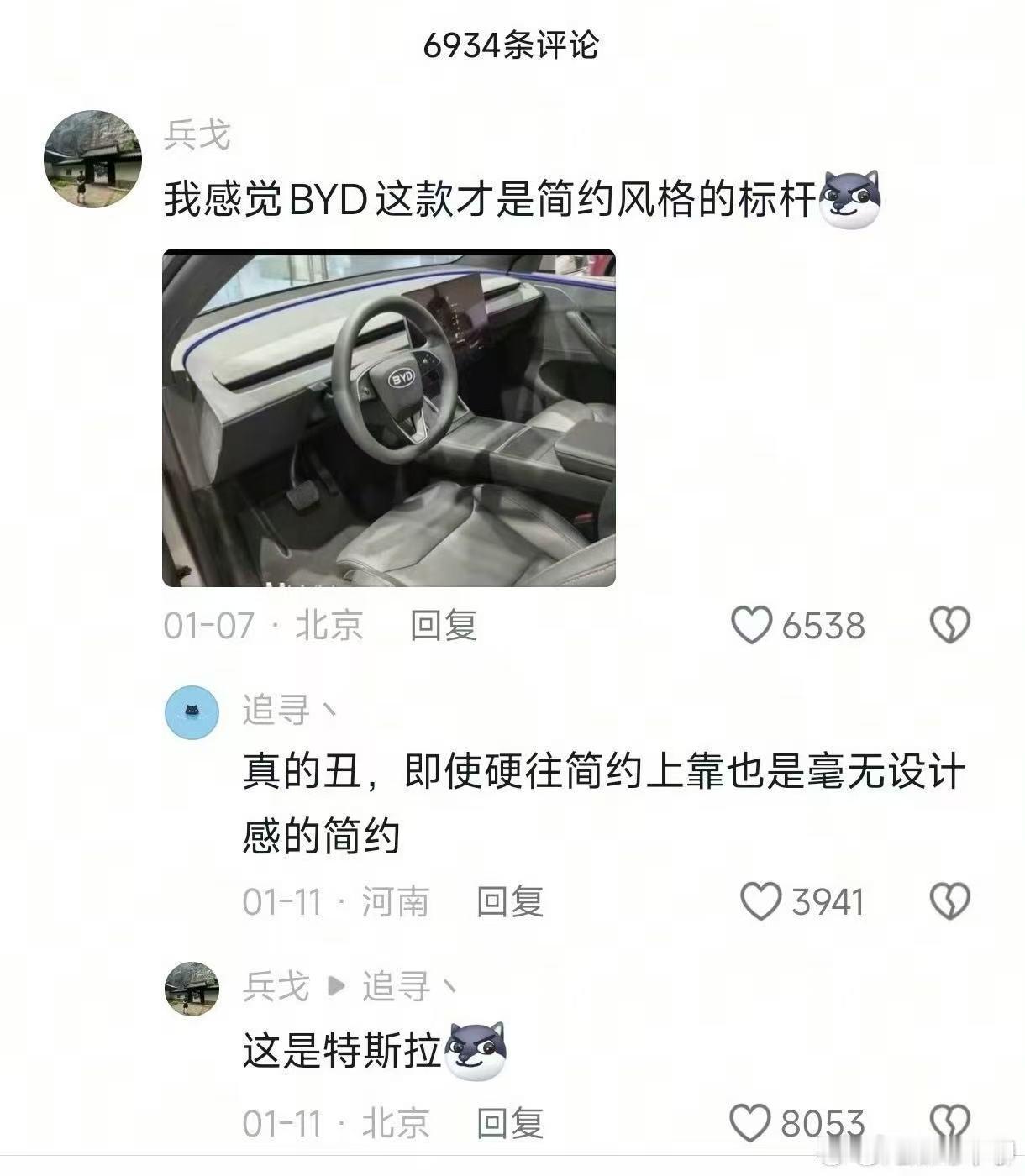
Task: Open 兵戈's small avatar on the last reply
Action: click(x=192, y=989)
